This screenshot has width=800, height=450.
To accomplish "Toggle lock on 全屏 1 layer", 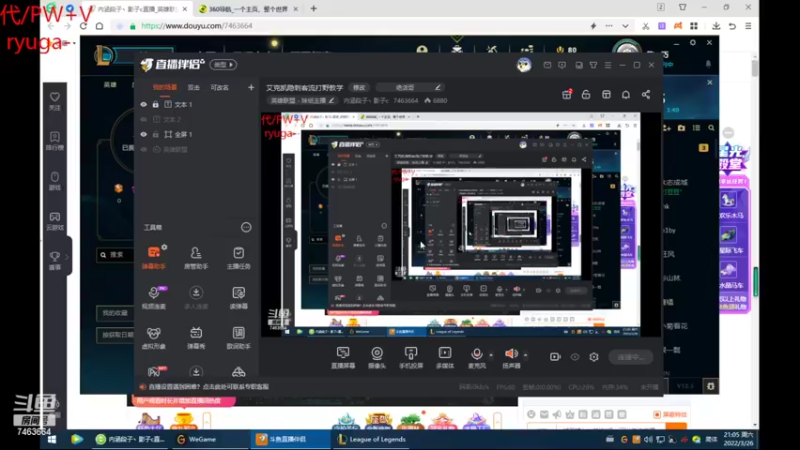I will coord(156,134).
